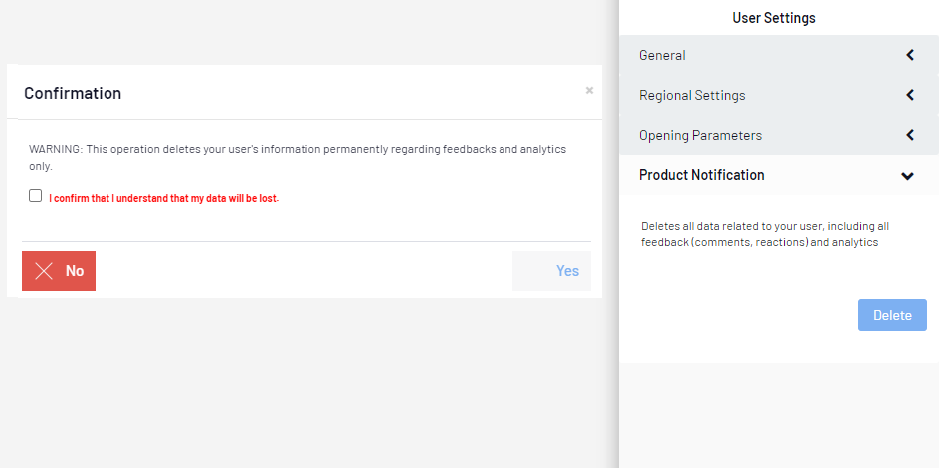941x468 pixels.
Task: Expand the Opening Parameters chevron arrow
Action: pyautogui.click(x=909, y=135)
